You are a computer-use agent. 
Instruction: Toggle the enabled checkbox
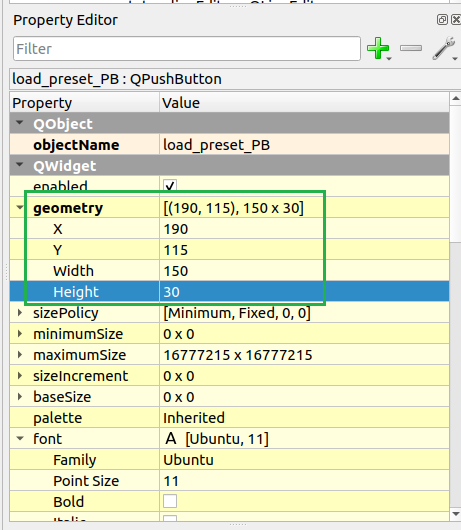pyautogui.click(x=170, y=186)
